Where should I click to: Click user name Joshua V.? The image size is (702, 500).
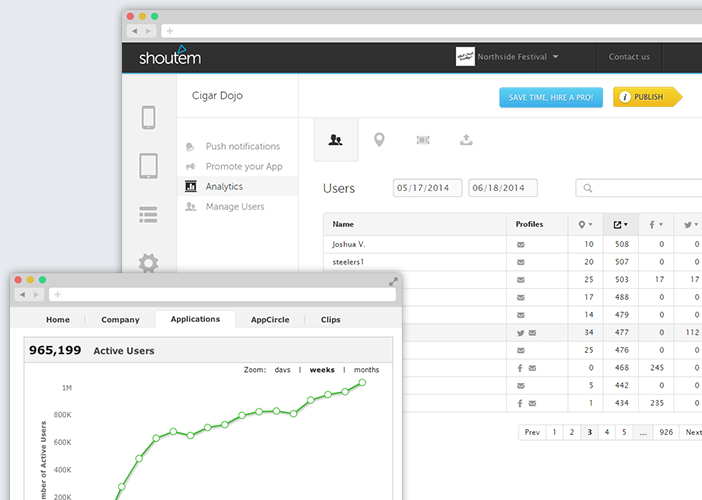[x=348, y=244]
